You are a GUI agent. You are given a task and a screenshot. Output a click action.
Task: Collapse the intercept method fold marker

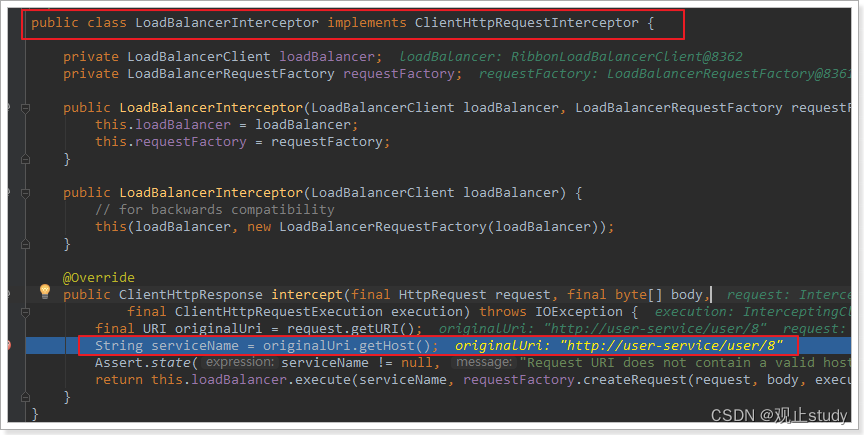[25, 312]
